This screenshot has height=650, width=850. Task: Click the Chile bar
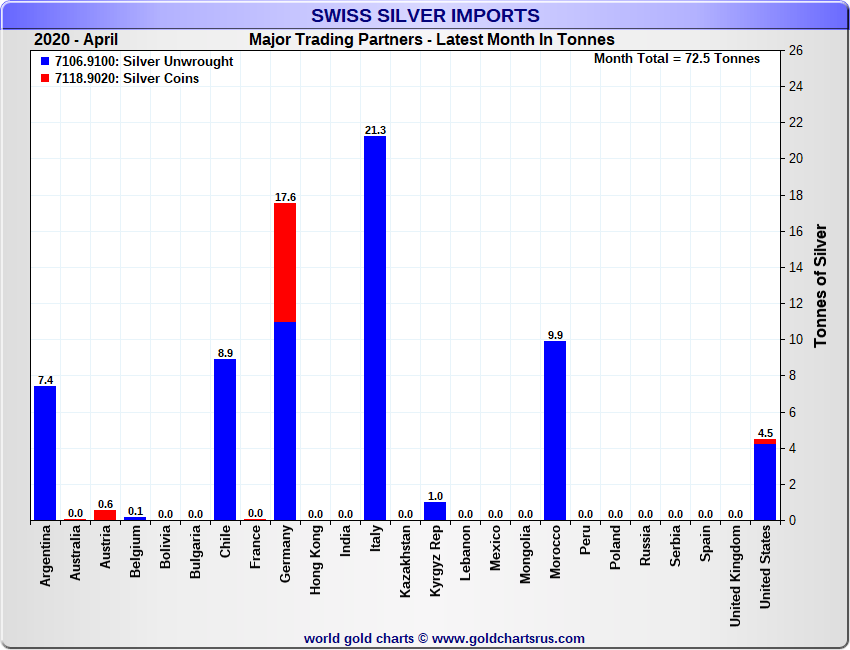(225, 440)
